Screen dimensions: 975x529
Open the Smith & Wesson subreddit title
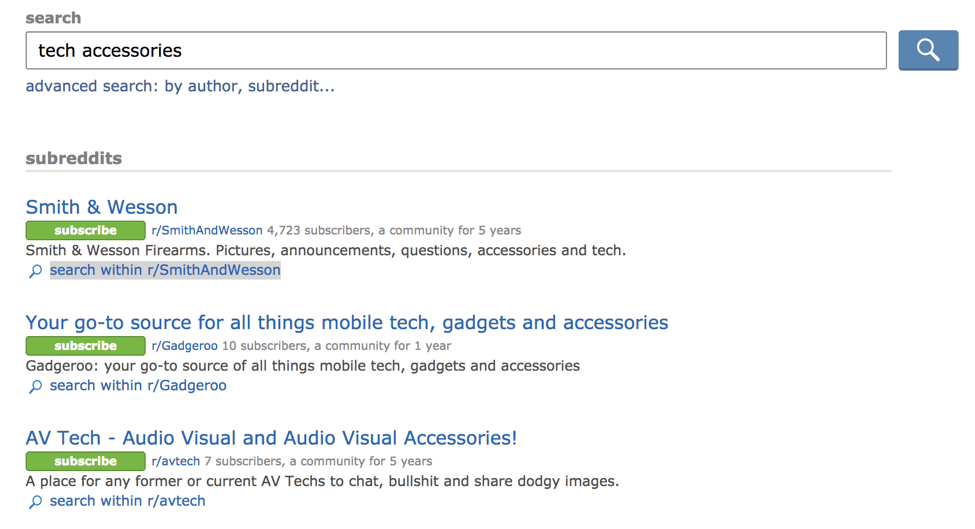pos(101,207)
